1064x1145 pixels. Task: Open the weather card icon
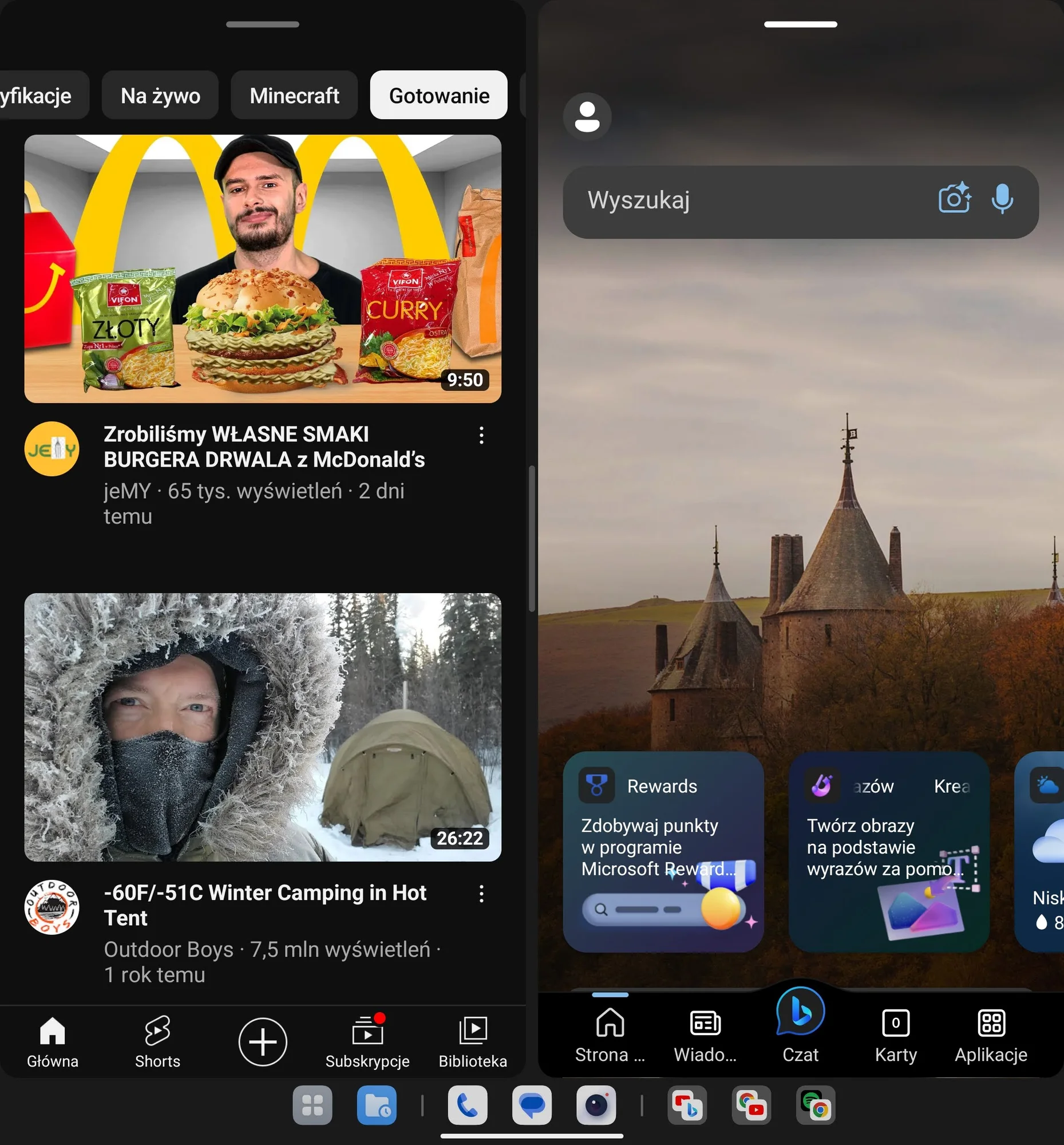(x=1047, y=785)
